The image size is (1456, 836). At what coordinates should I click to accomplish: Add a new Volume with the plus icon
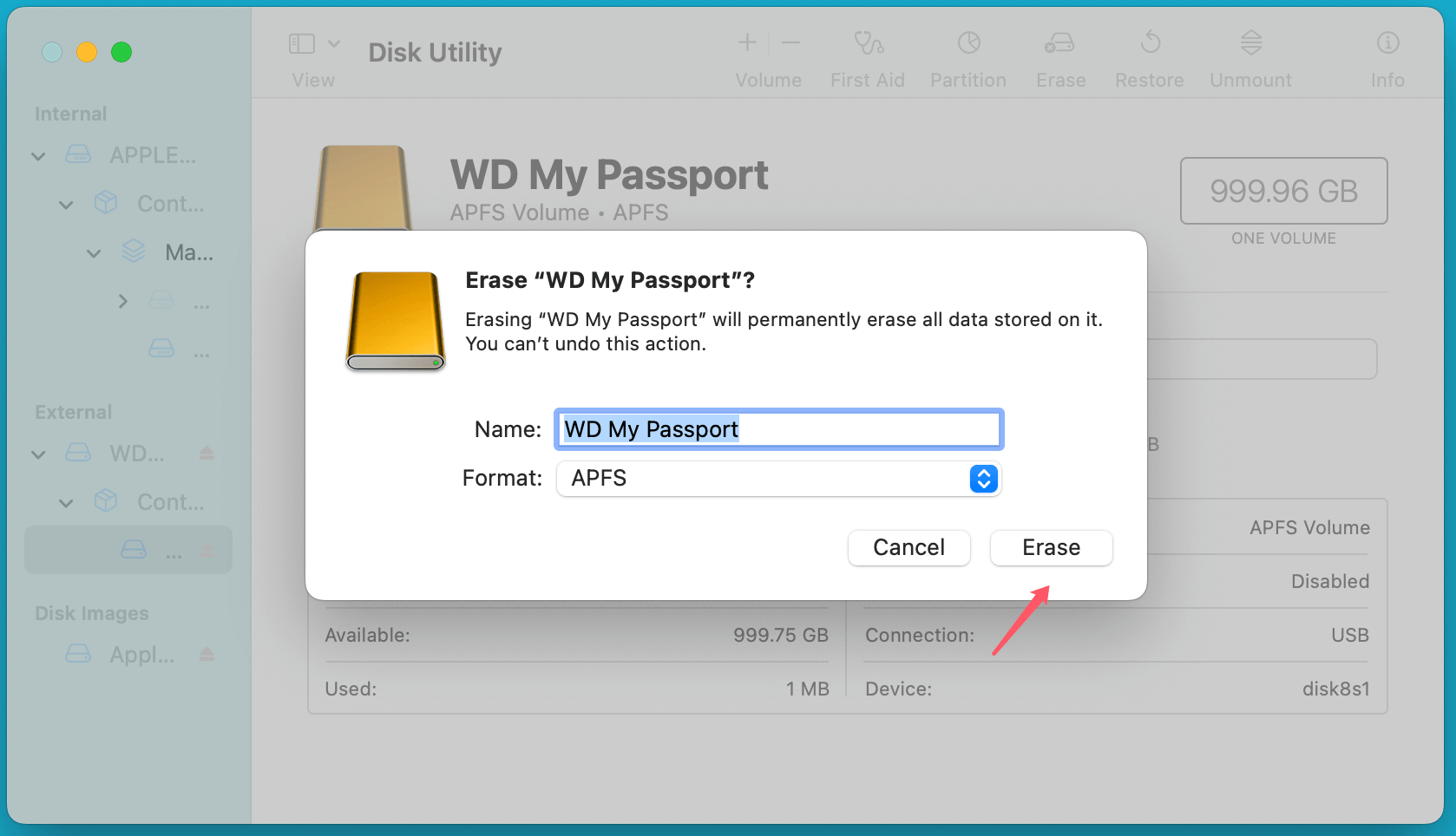(x=746, y=42)
